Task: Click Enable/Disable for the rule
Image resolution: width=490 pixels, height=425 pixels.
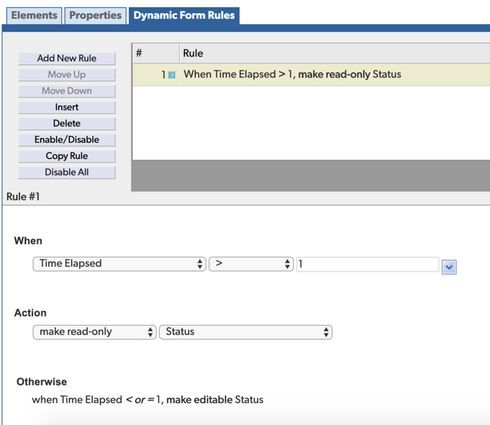Action: [67, 140]
